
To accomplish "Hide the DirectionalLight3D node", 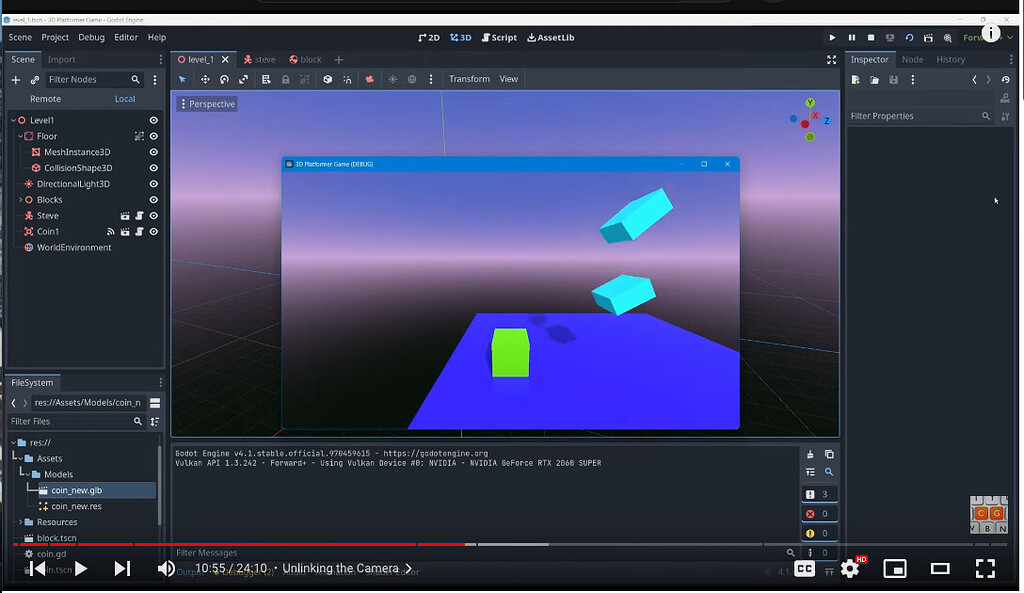I will tap(153, 183).
